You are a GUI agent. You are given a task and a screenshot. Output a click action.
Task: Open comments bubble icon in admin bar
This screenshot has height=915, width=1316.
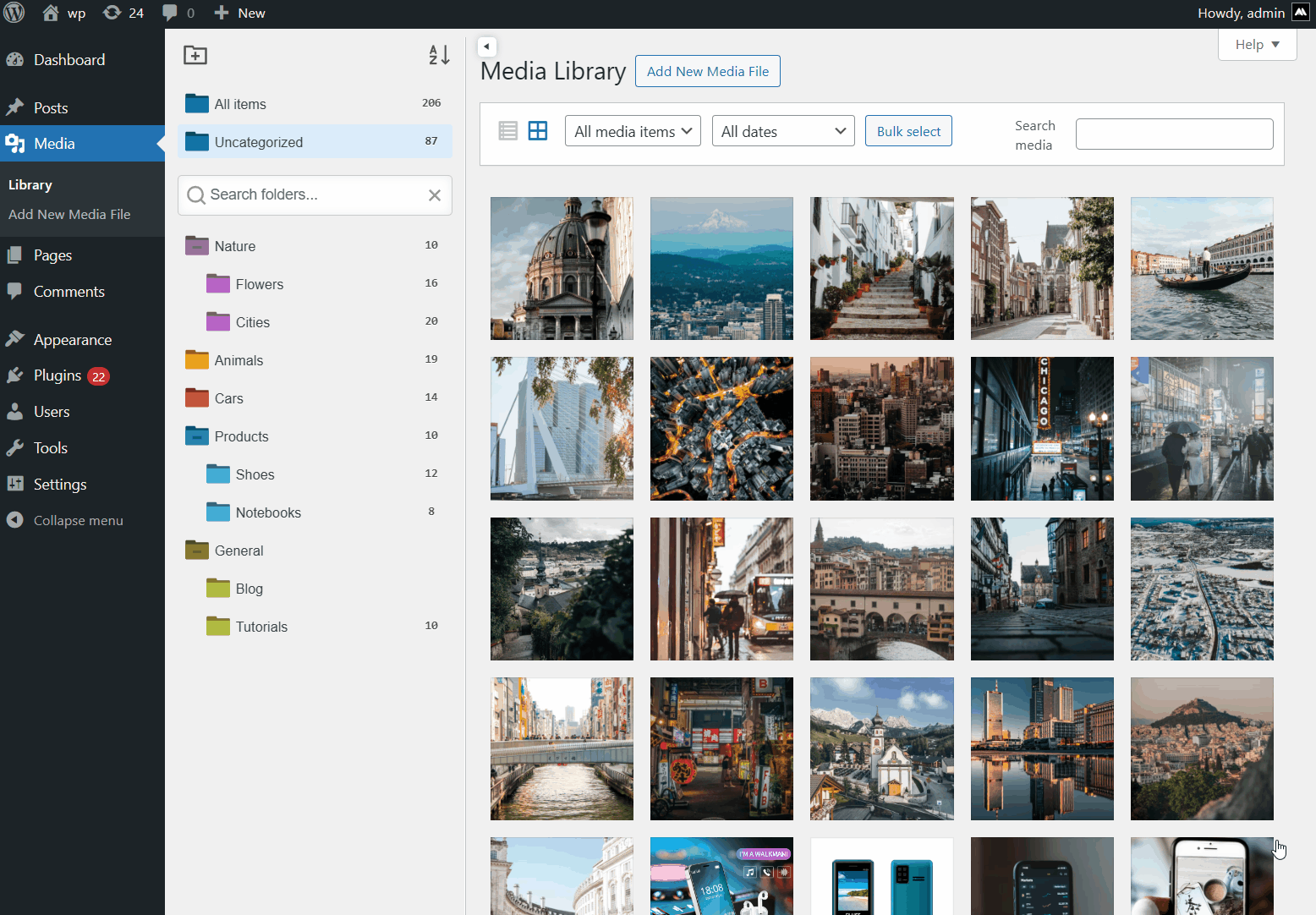point(170,13)
